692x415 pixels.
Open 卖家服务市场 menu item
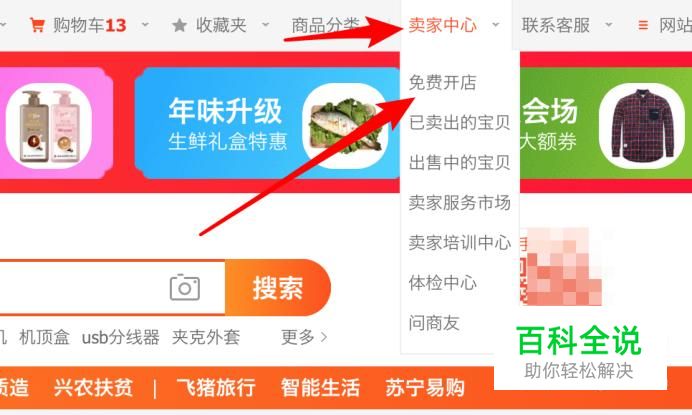pyautogui.click(x=459, y=203)
